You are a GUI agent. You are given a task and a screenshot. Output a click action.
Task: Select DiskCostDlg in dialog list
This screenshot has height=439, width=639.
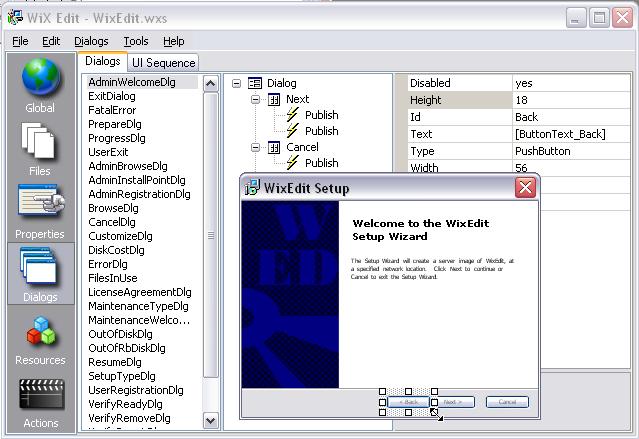tap(116, 250)
